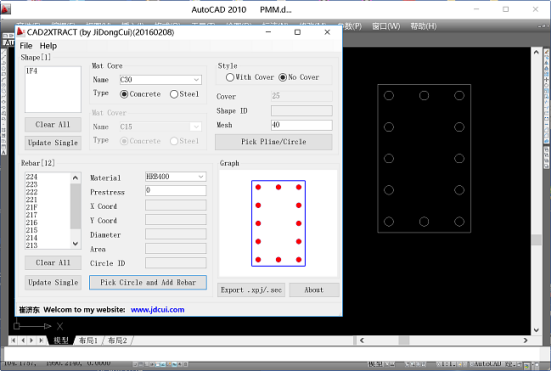Click the AutoCAD application logo icon
This screenshot has height=371, width=551.
point(6,9)
